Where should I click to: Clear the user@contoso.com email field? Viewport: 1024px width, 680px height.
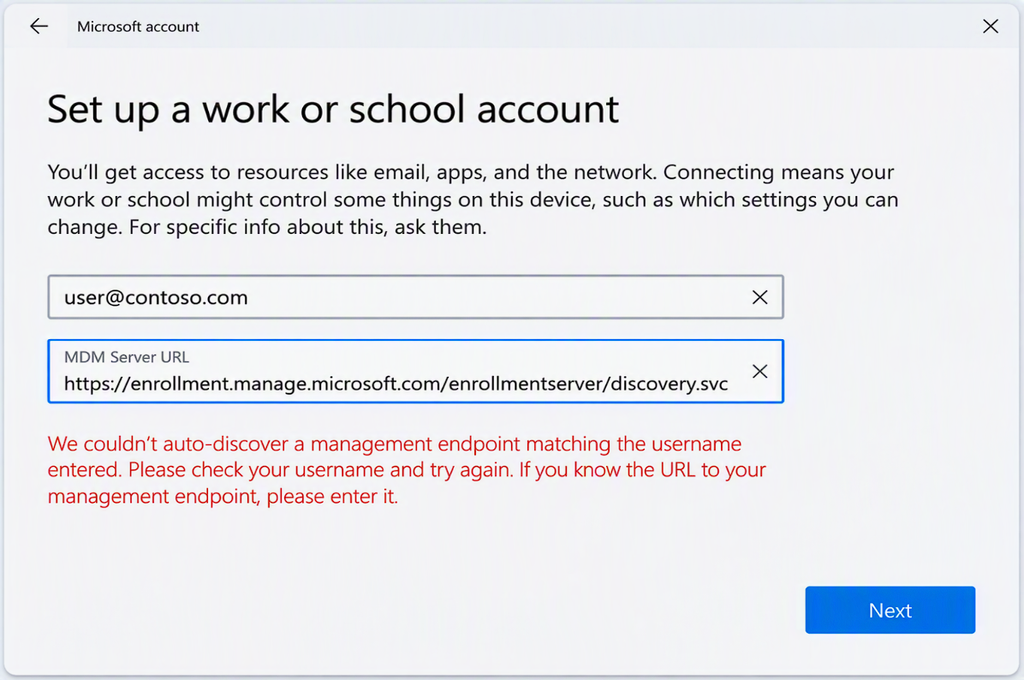pyautogui.click(x=760, y=297)
